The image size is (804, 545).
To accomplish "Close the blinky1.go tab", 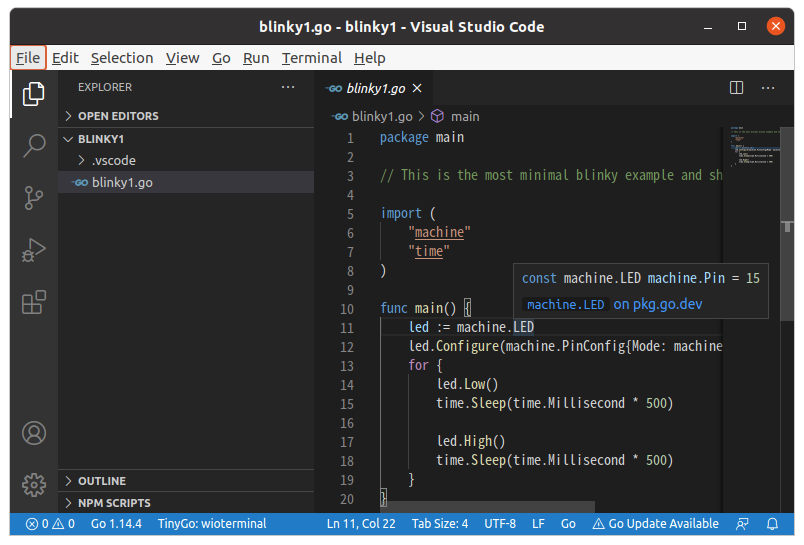I will [417, 88].
